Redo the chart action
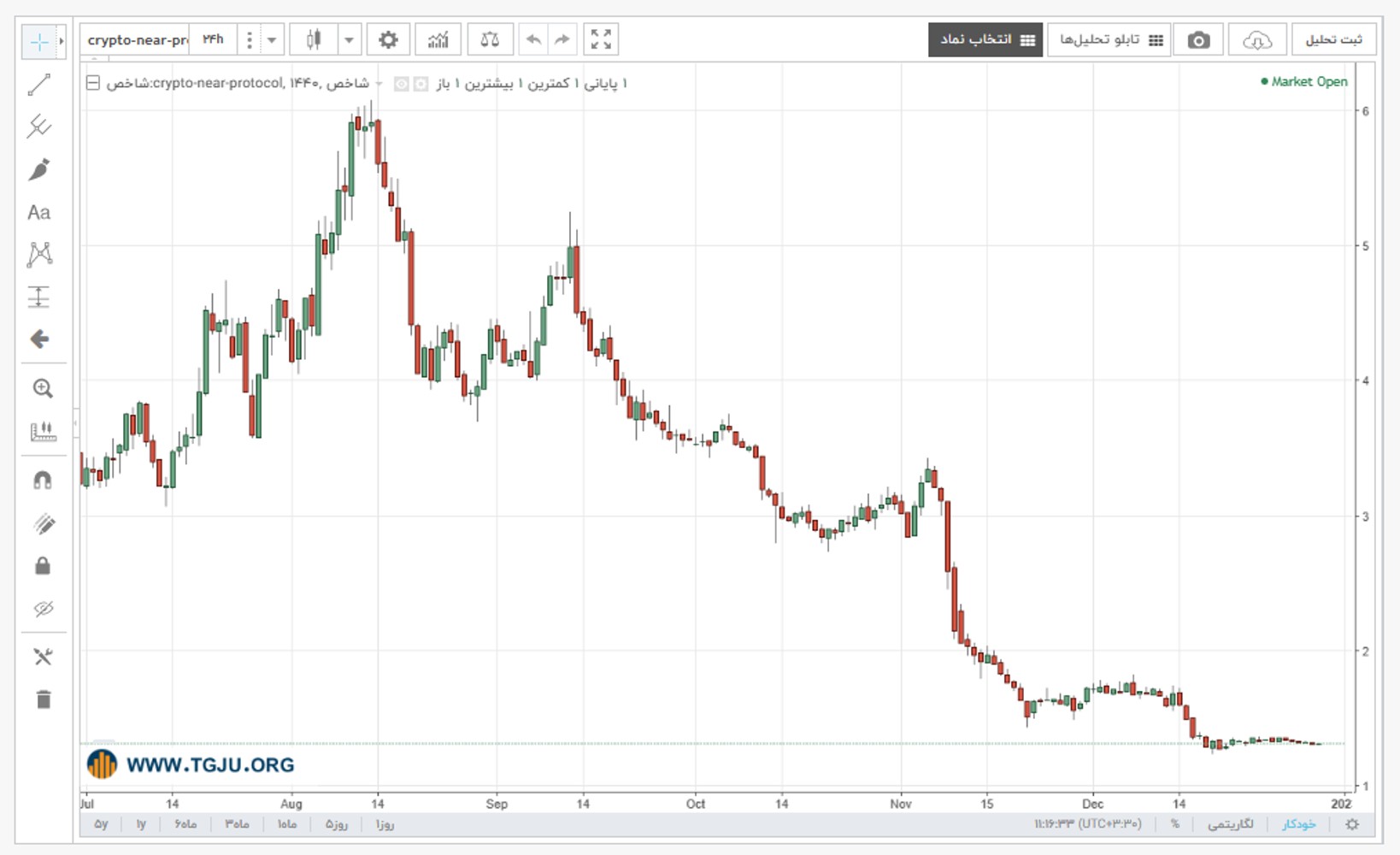Screen dimensions: 1400x855 click(x=562, y=39)
